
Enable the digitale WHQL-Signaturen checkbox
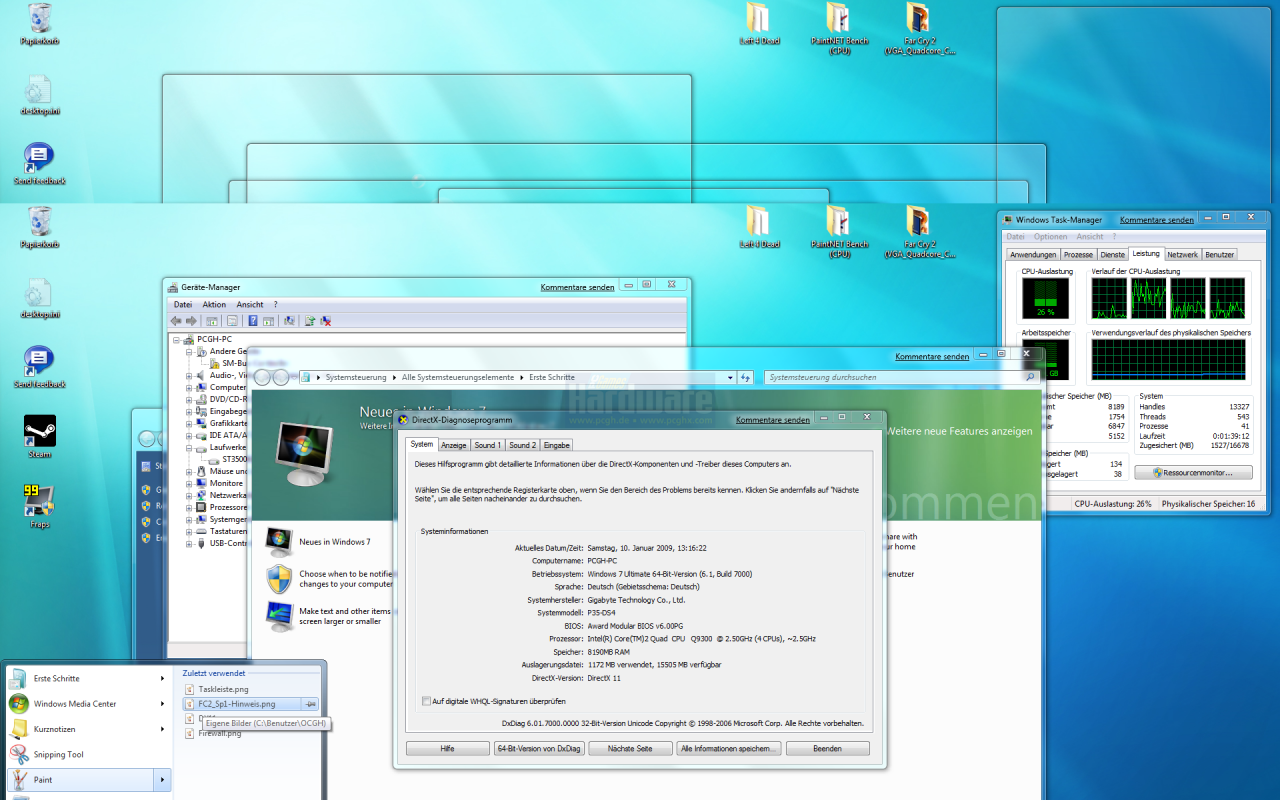[426, 701]
